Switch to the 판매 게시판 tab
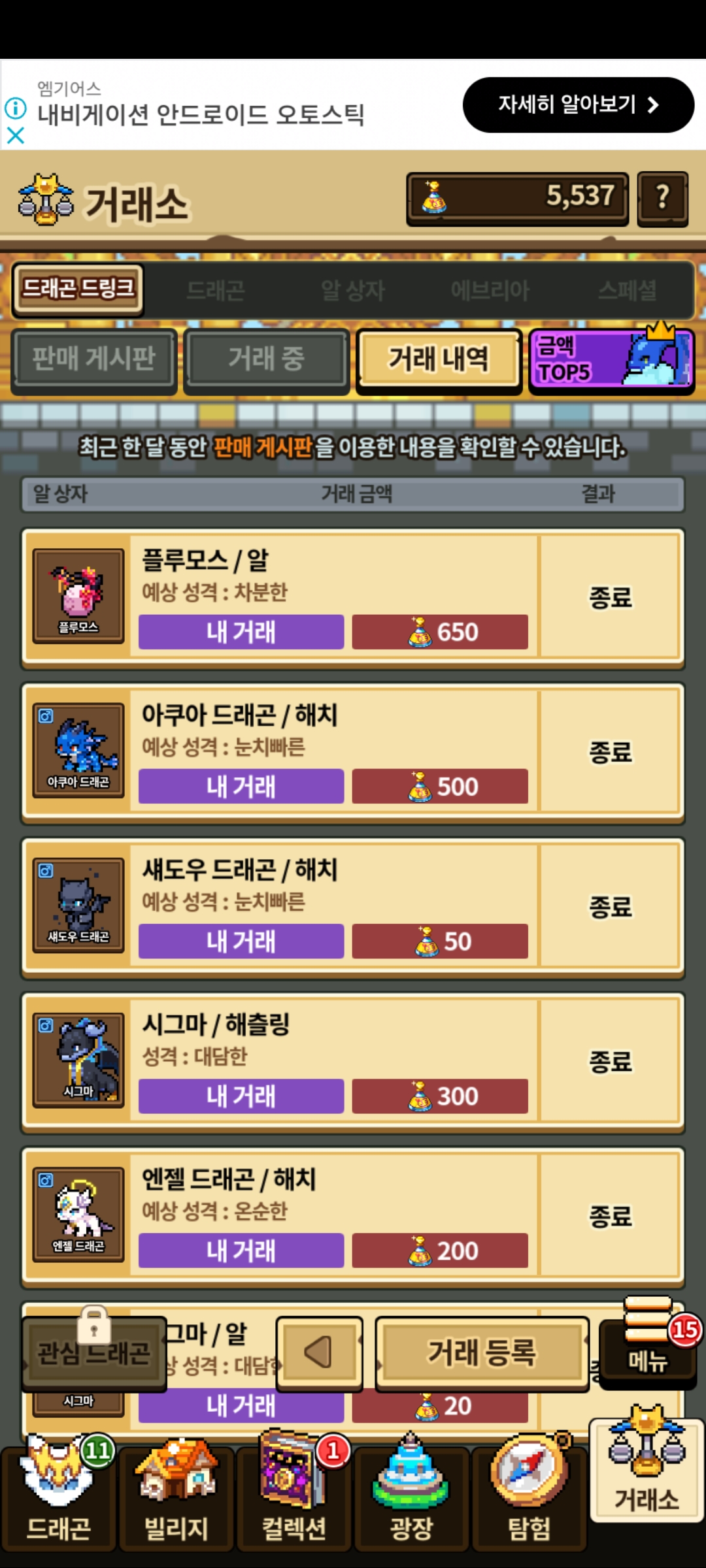The width and height of the screenshot is (706, 1568). pyautogui.click(x=94, y=361)
